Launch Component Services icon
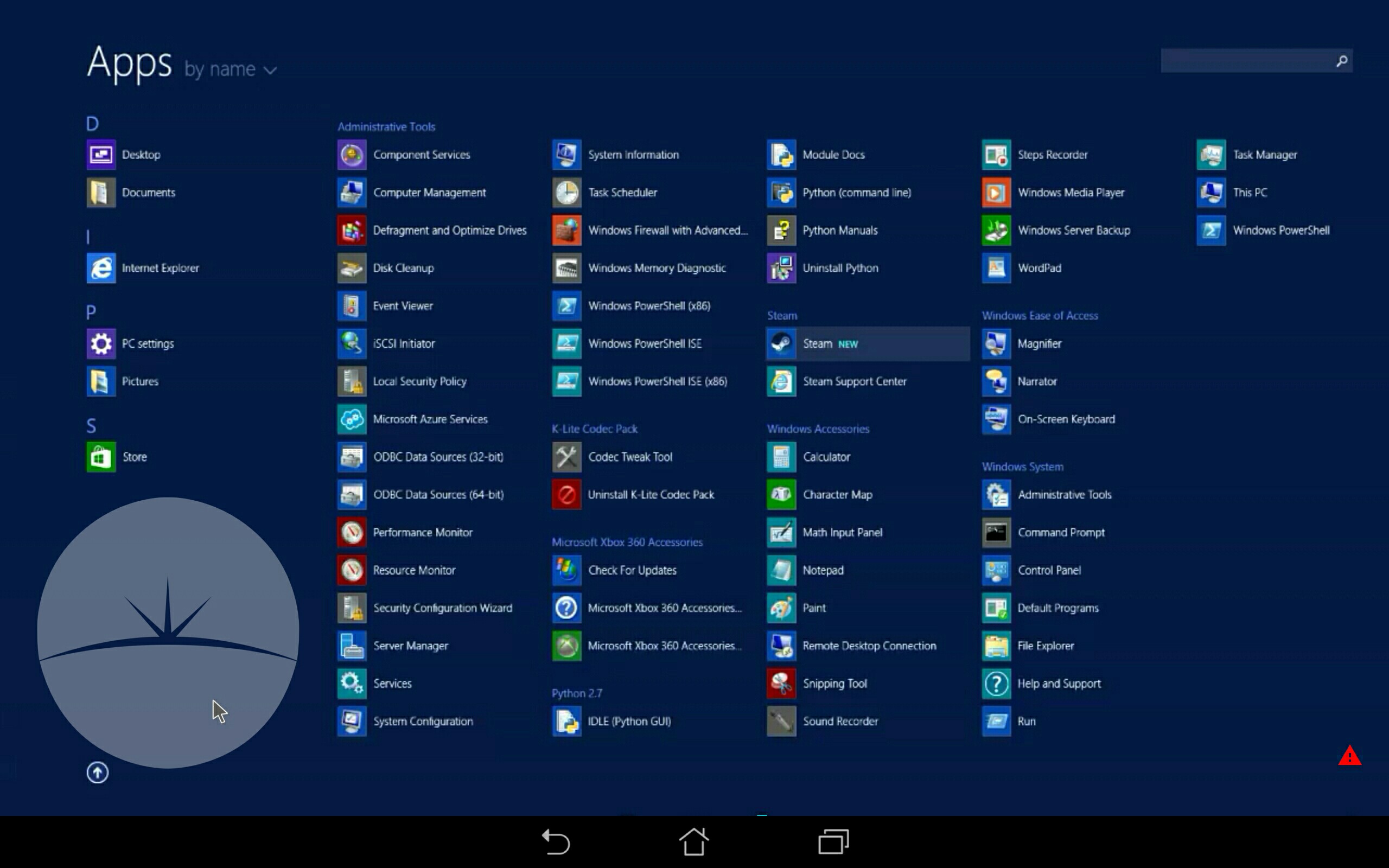The width and height of the screenshot is (1389, 868). coord(351,155)
